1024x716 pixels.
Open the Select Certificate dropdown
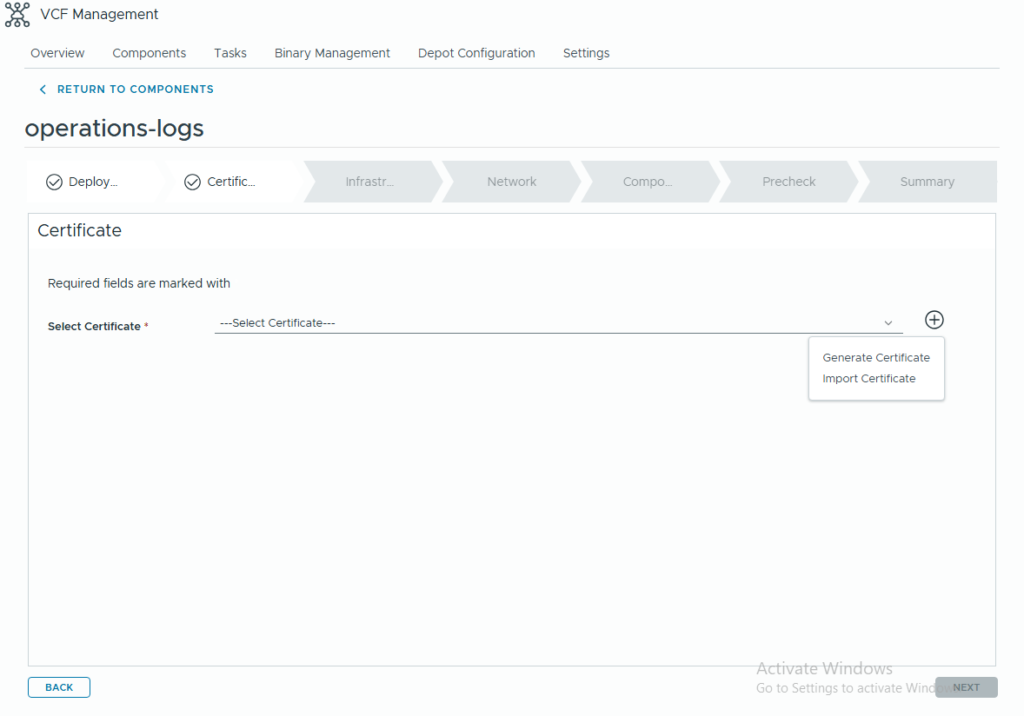tap(550, 323)
